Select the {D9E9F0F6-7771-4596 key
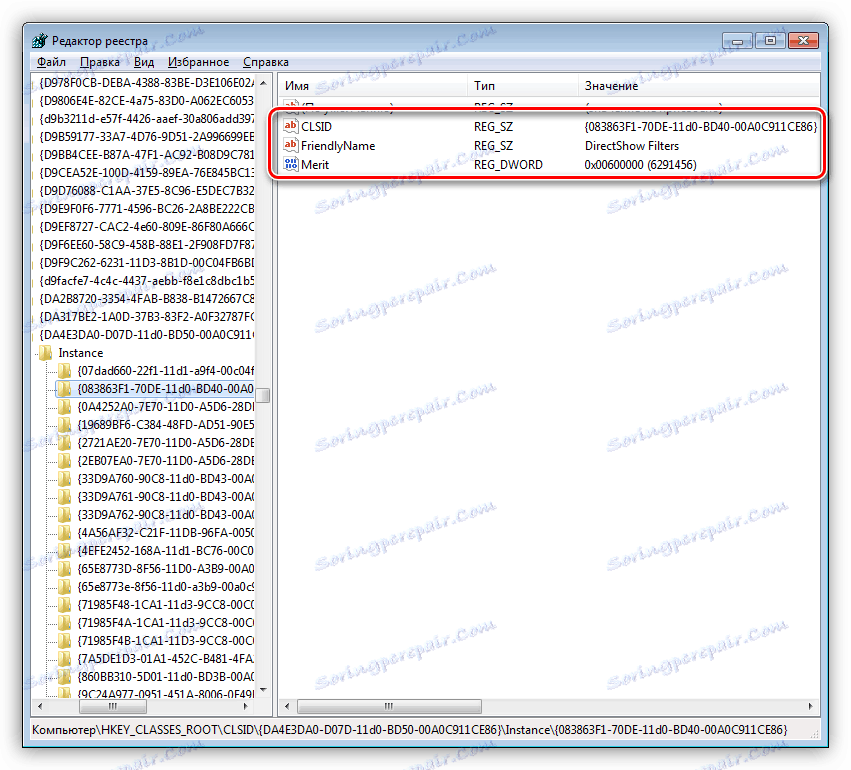 [x=146, y=208]
